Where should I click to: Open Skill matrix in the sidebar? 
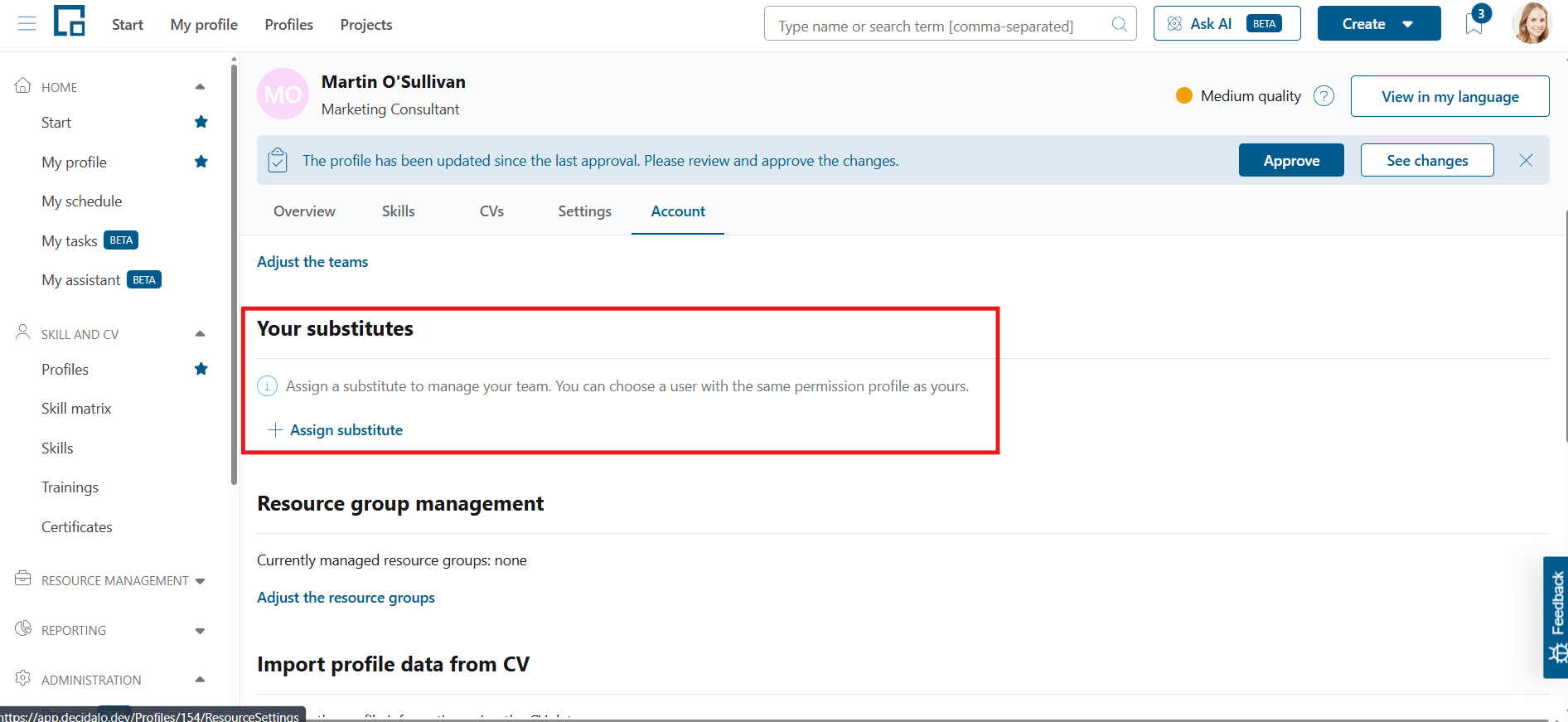[x=76, y=409]
